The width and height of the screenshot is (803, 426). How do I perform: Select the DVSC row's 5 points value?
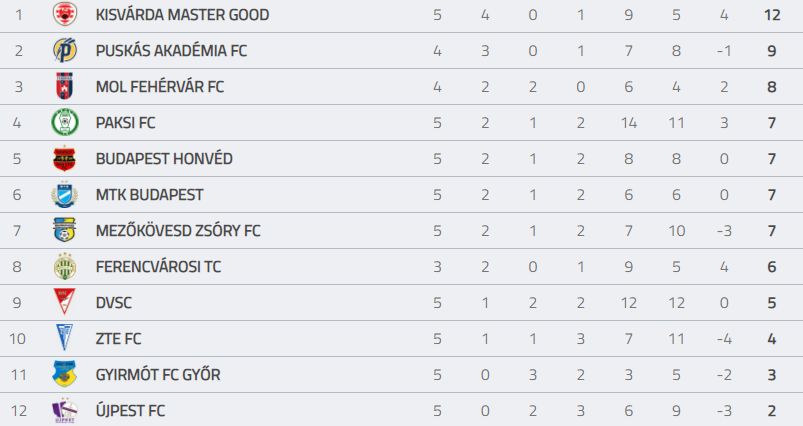coord(772,303)
